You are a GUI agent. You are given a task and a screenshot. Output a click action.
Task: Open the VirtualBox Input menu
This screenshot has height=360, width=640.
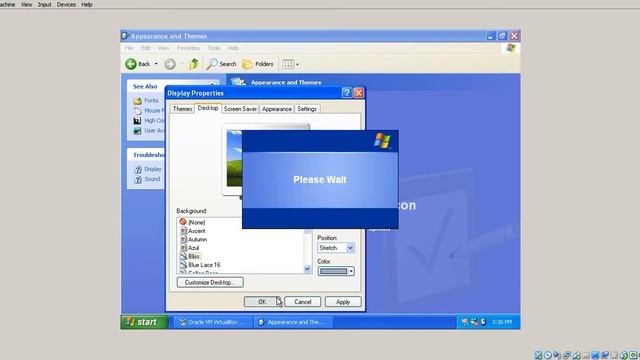pyautogui.click(x=44, y=4)
